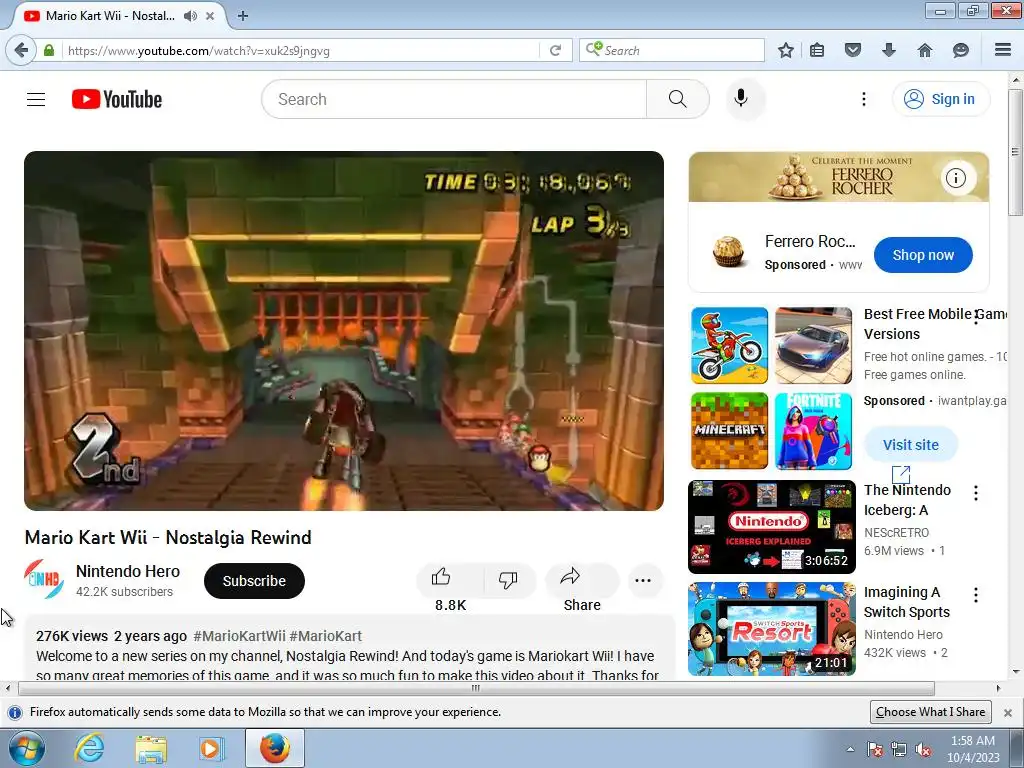Image resolution: width=1024 pixels, height=768 pixels.
Task: Mute the tab via speaker icon
Action: 190,16
